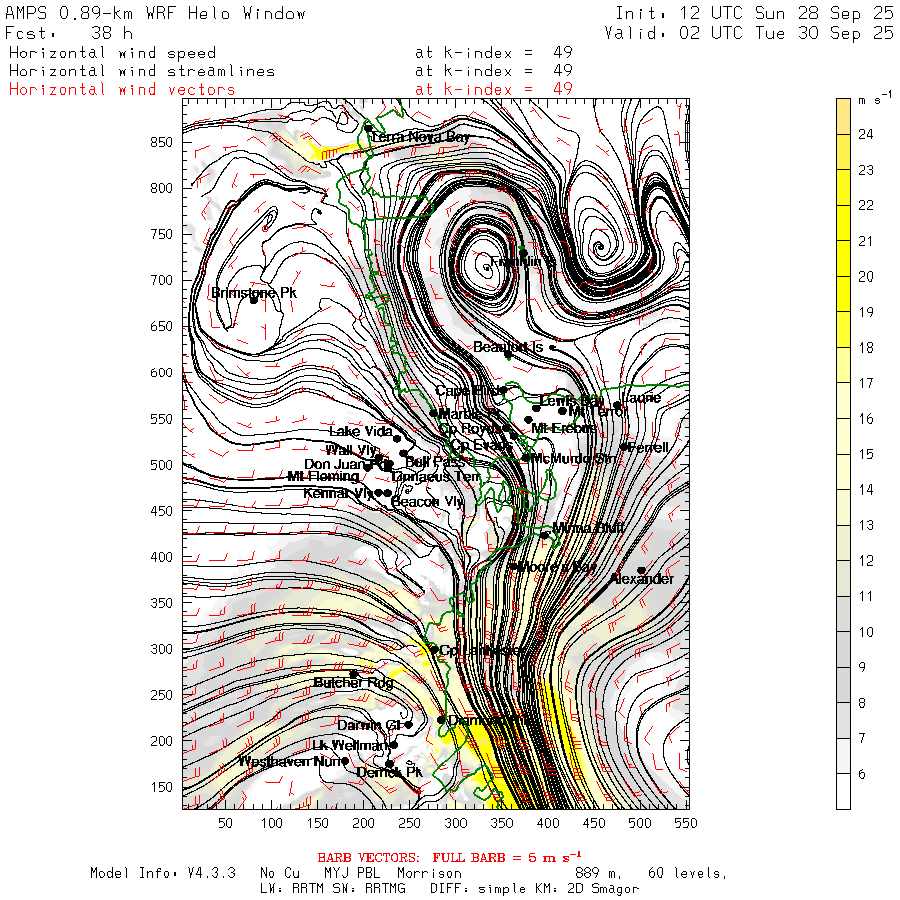This screenshot has height=900, width=900.
Task: Select the Kennar Vly label
Action: tap(338, 493)
